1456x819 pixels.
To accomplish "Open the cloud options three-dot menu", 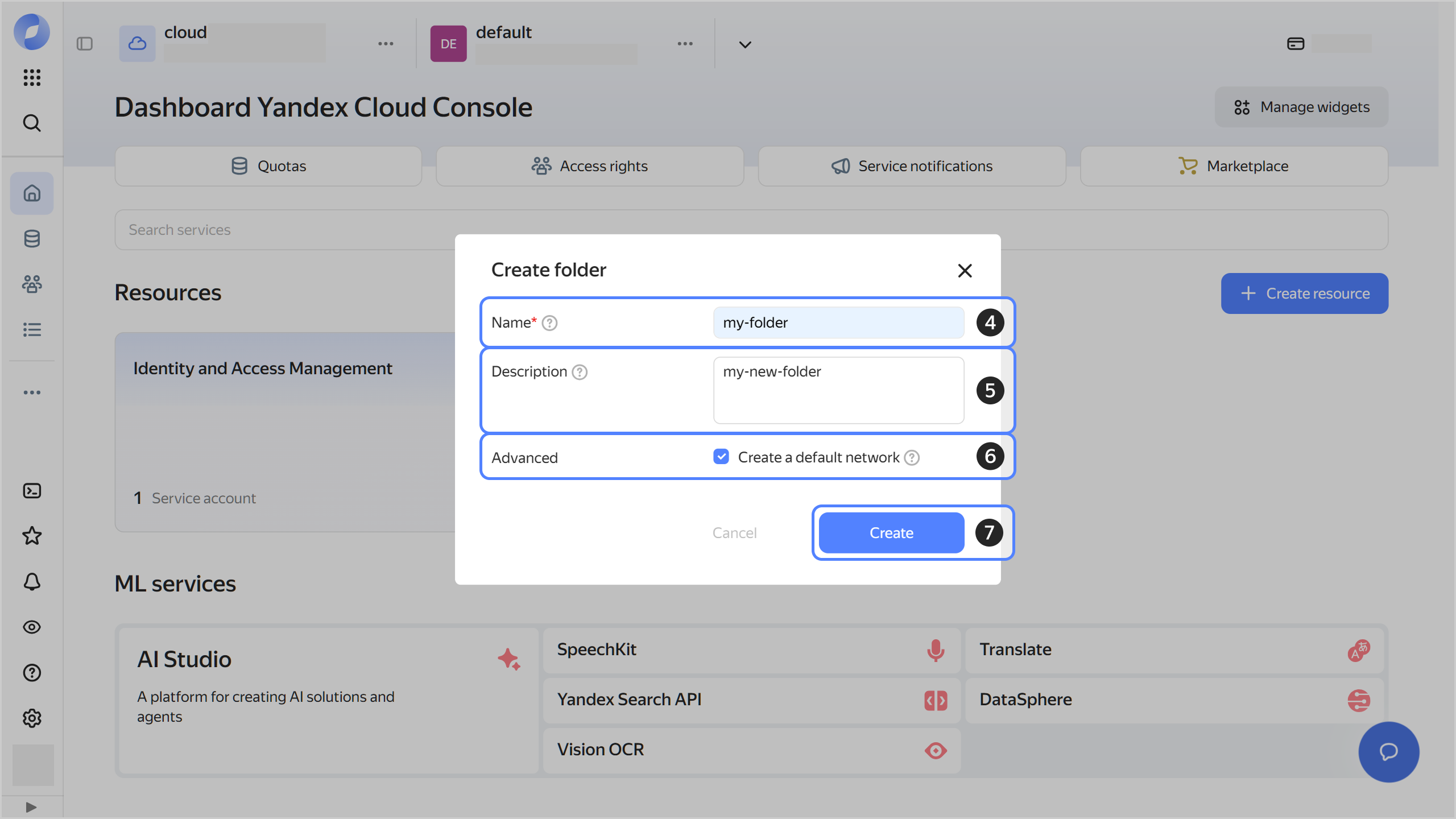I will click(x=386, y=44).
